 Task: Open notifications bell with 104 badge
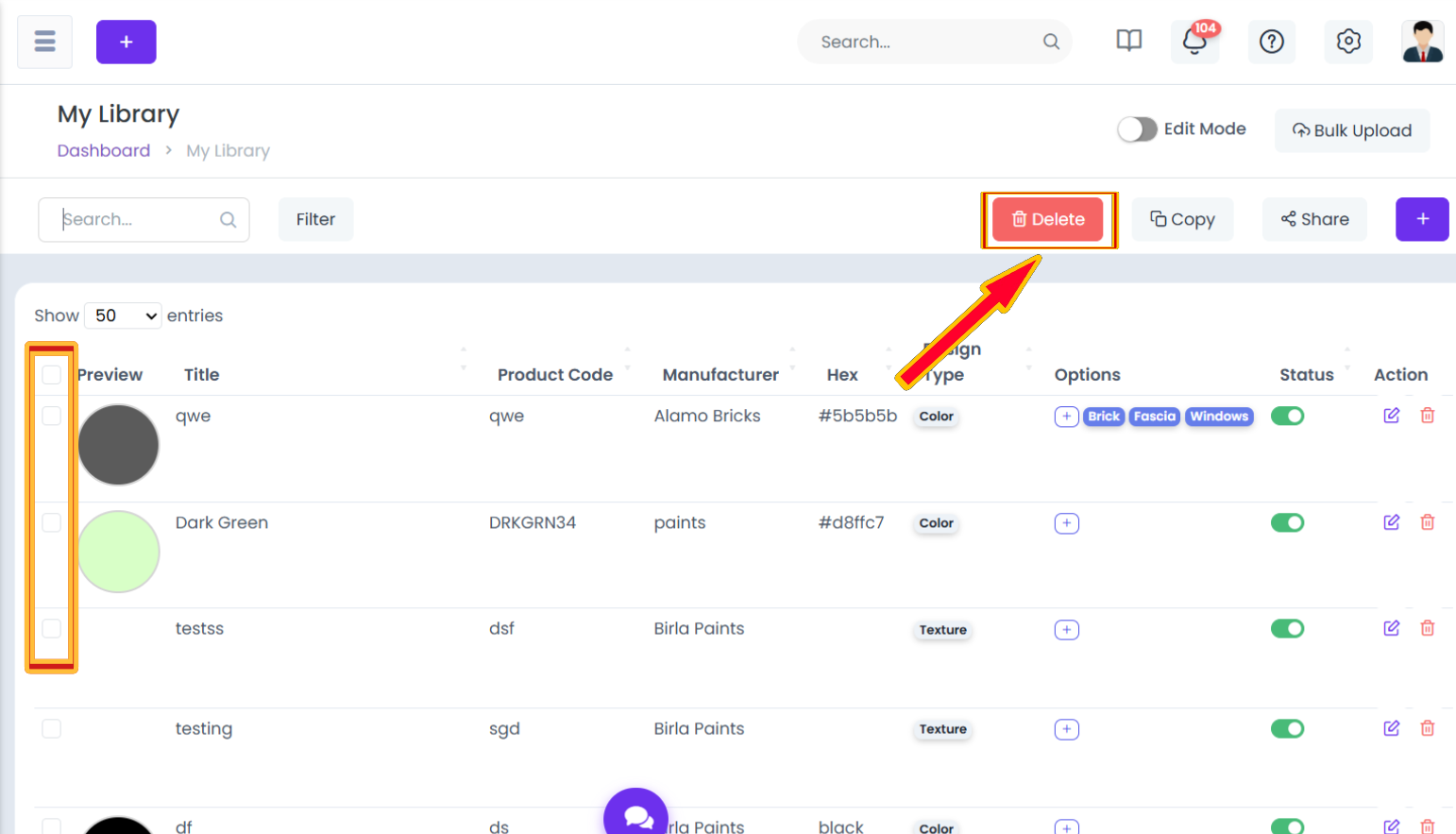[1194, 42]
